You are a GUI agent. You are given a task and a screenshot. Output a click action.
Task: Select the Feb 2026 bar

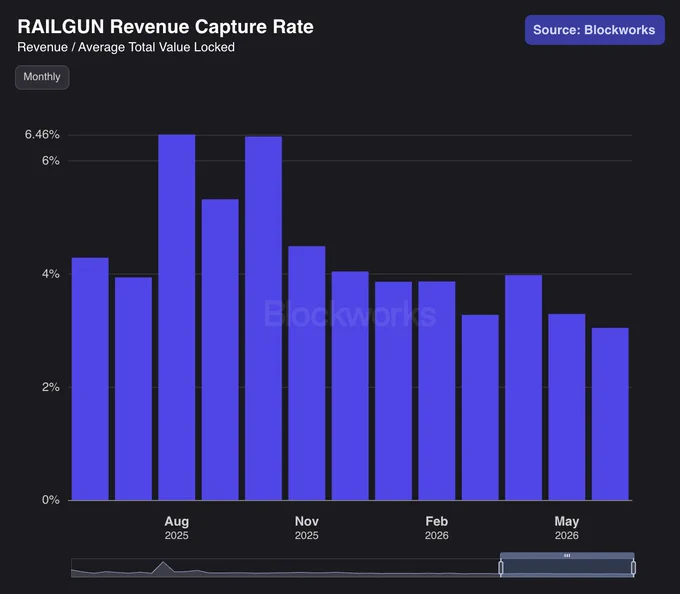[x=437, y=391]
